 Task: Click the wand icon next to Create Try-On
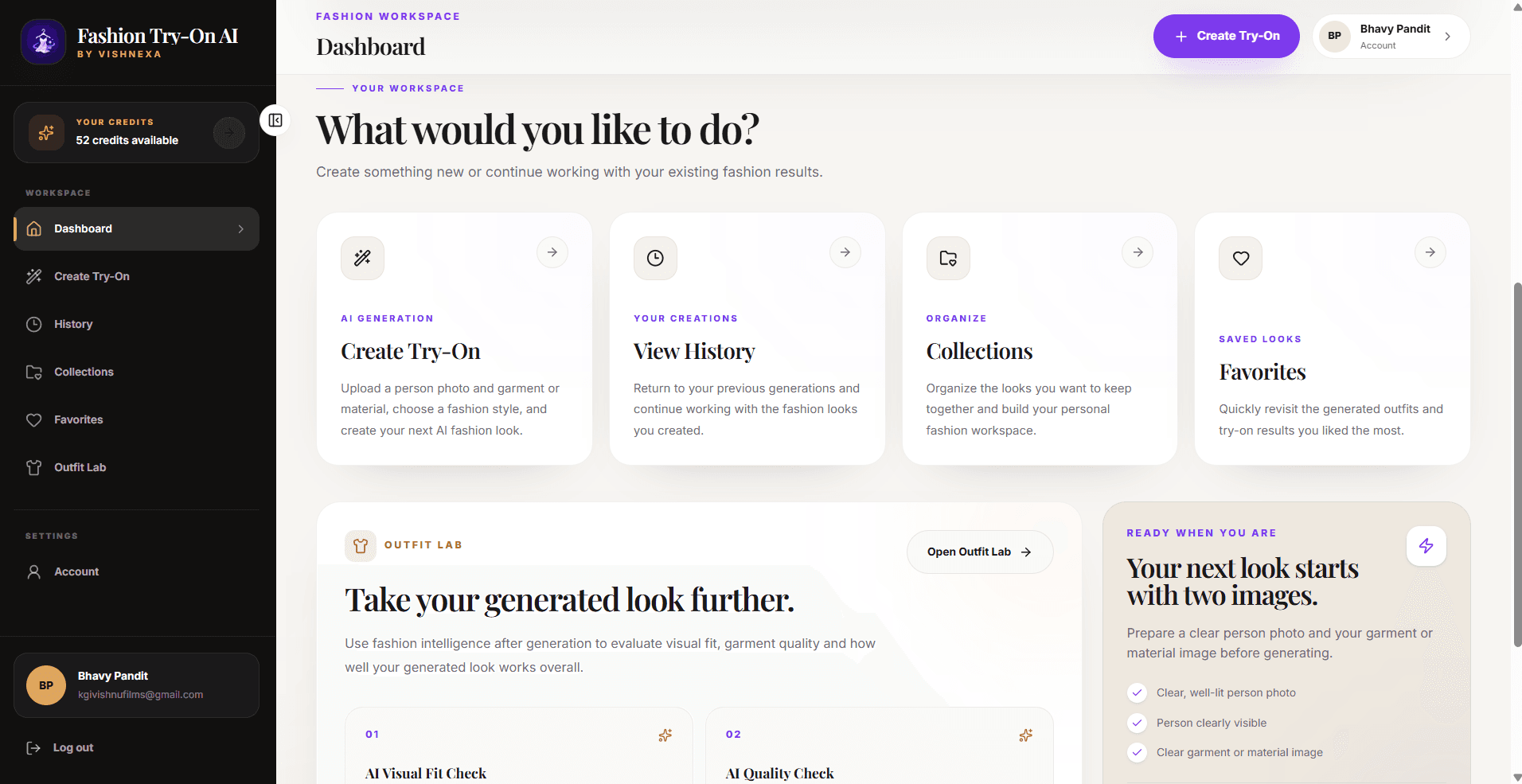click(34, 276)
